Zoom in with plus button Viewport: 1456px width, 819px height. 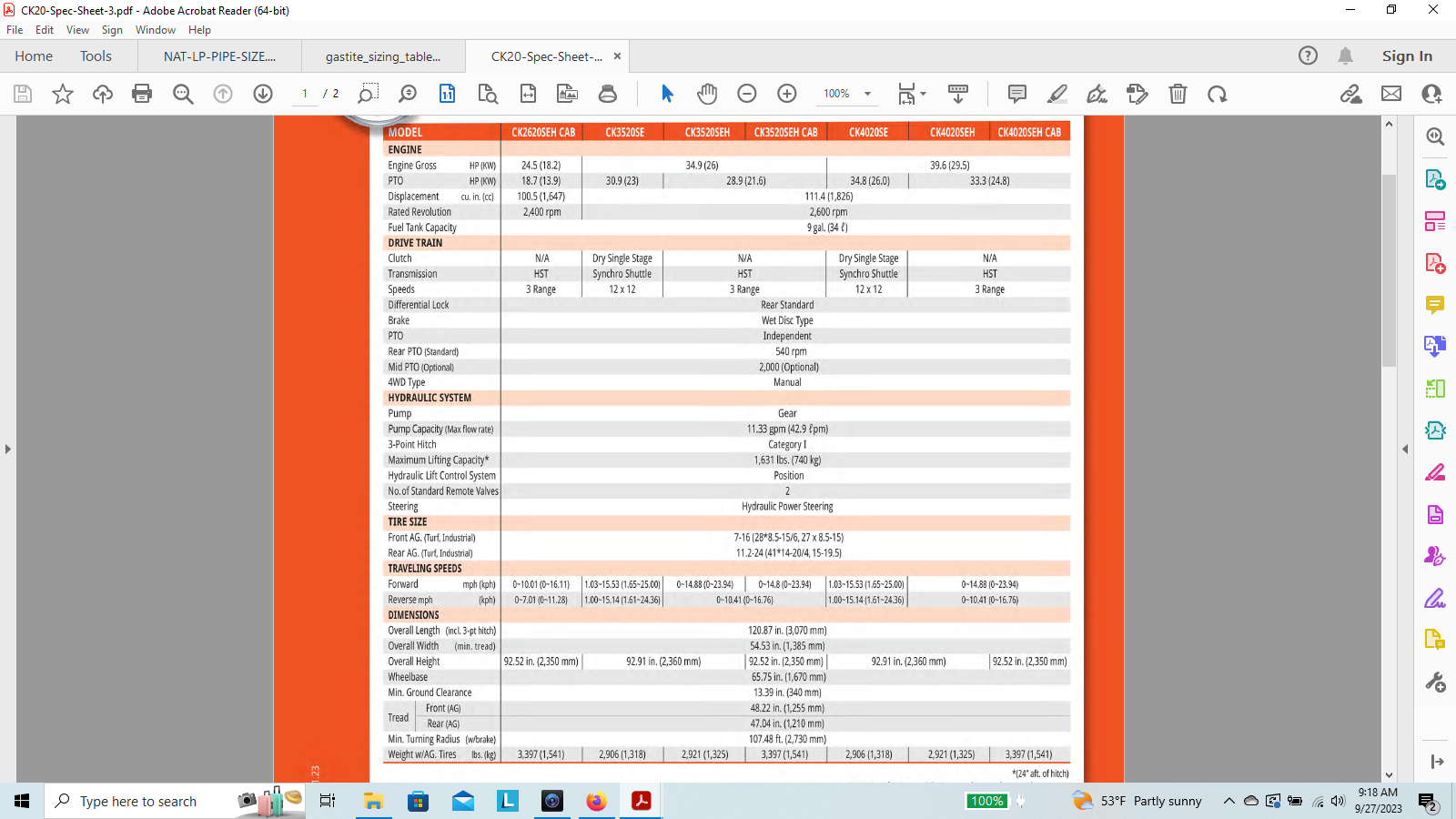tap(787, 94)
